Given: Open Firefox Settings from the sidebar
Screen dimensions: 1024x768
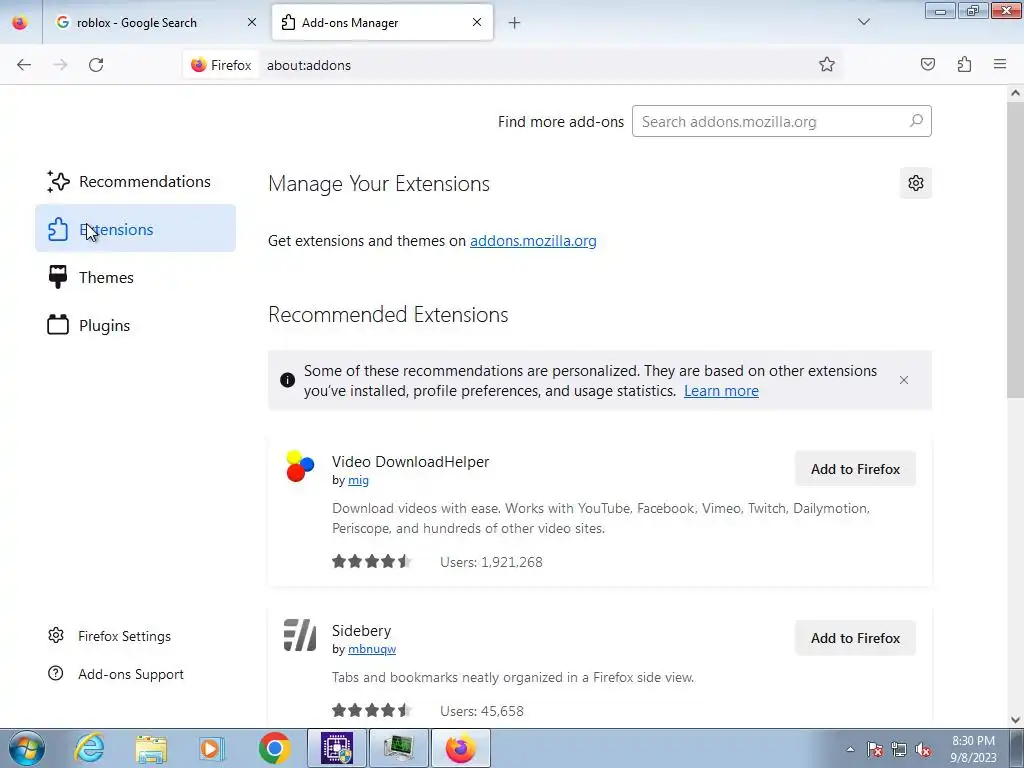Looking at the screenshot, I should click(x=110, y=636).
